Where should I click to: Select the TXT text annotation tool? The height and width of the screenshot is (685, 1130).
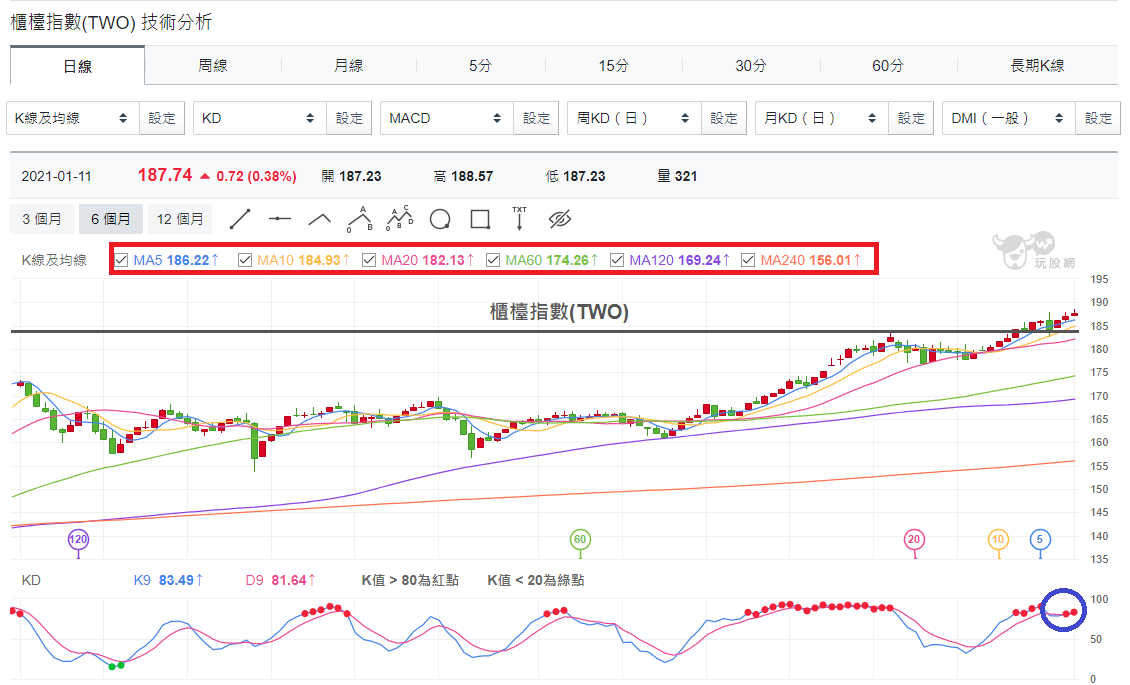pyautogui.click(x=520, y=218)
